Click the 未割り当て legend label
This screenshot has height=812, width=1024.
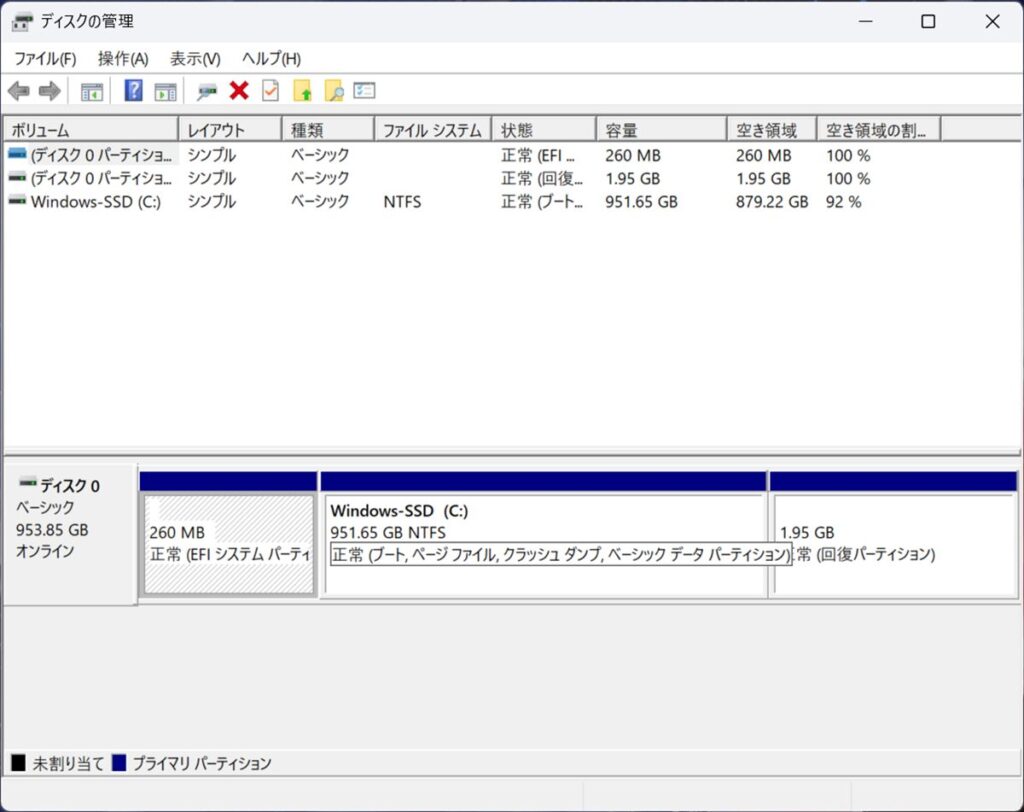tap(69, 763)
